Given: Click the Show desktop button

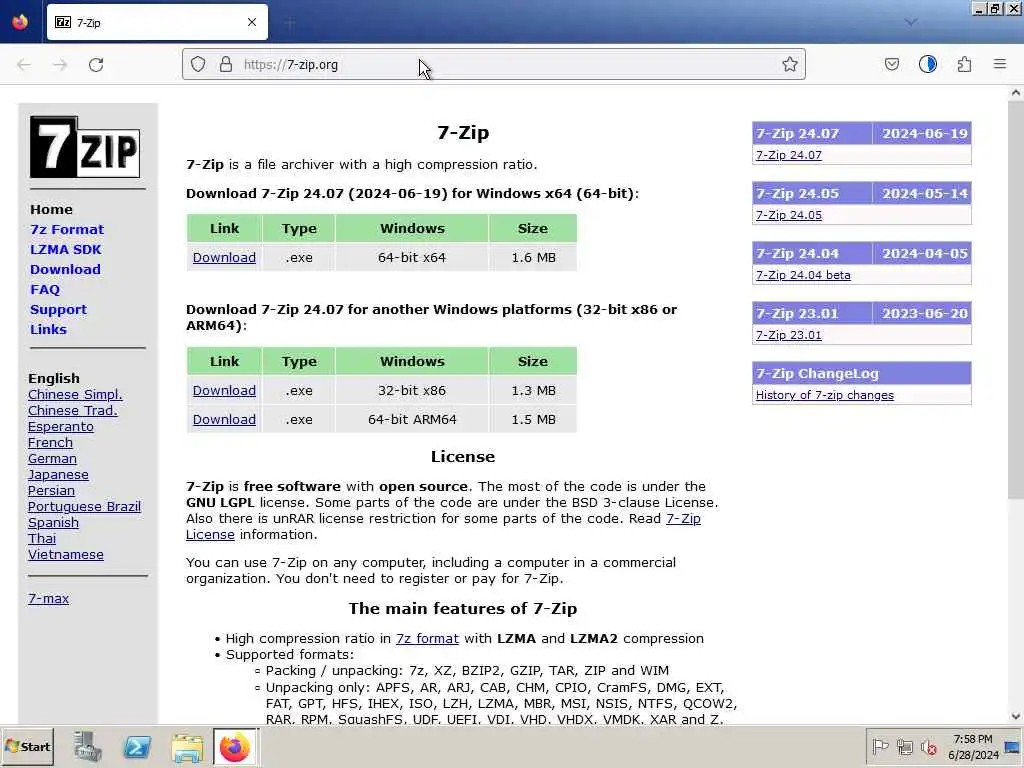Looking at the screenshot, I should [x=1013, y=746].
